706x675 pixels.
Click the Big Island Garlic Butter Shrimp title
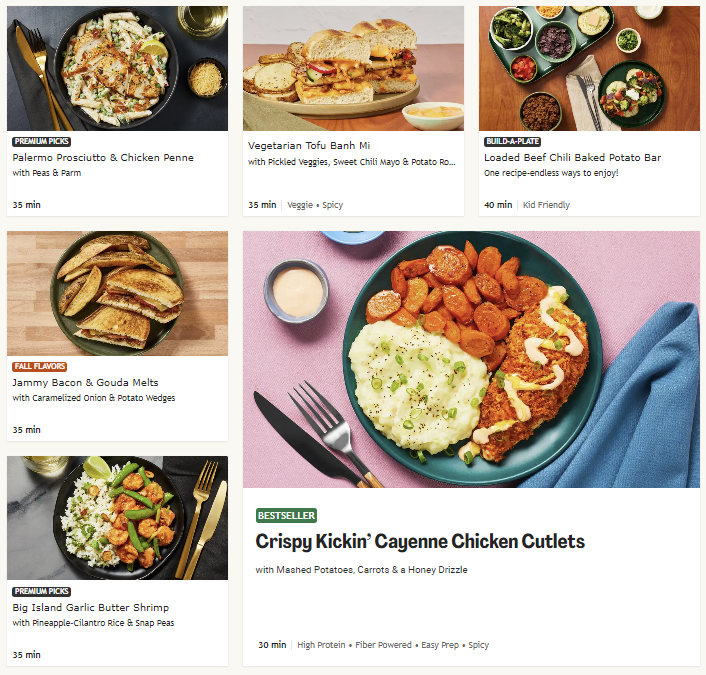coord(91,607)
